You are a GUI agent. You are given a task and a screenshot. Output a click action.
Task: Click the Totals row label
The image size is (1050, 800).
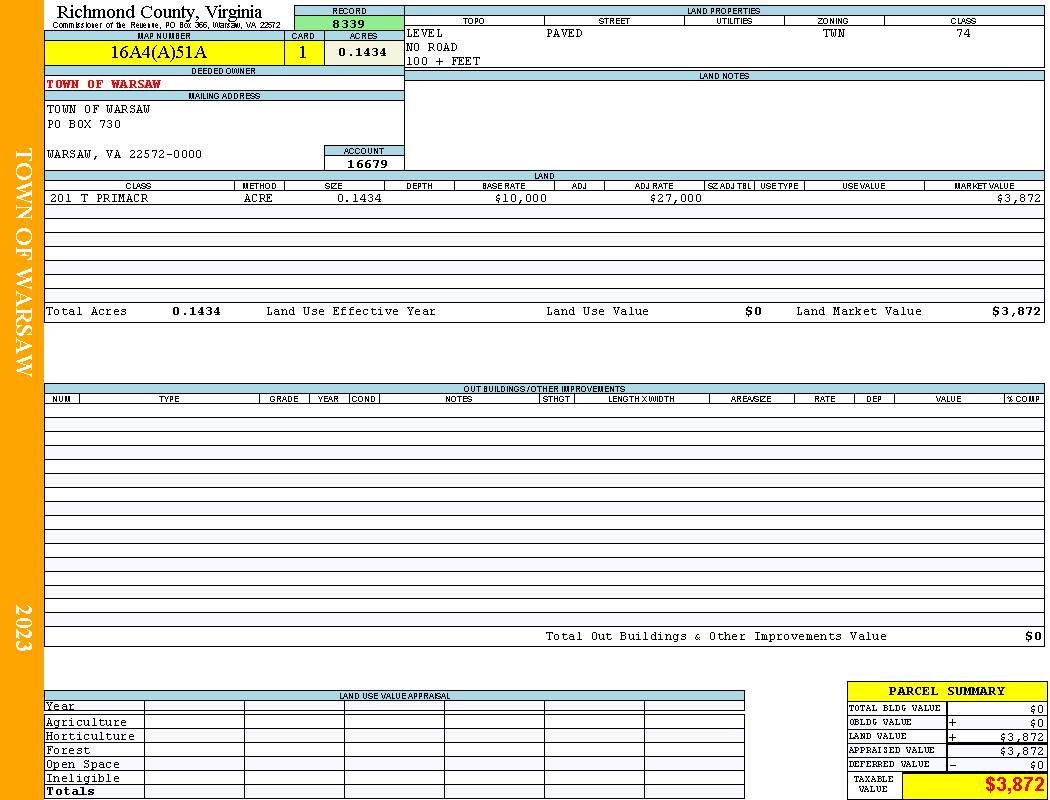70,791
